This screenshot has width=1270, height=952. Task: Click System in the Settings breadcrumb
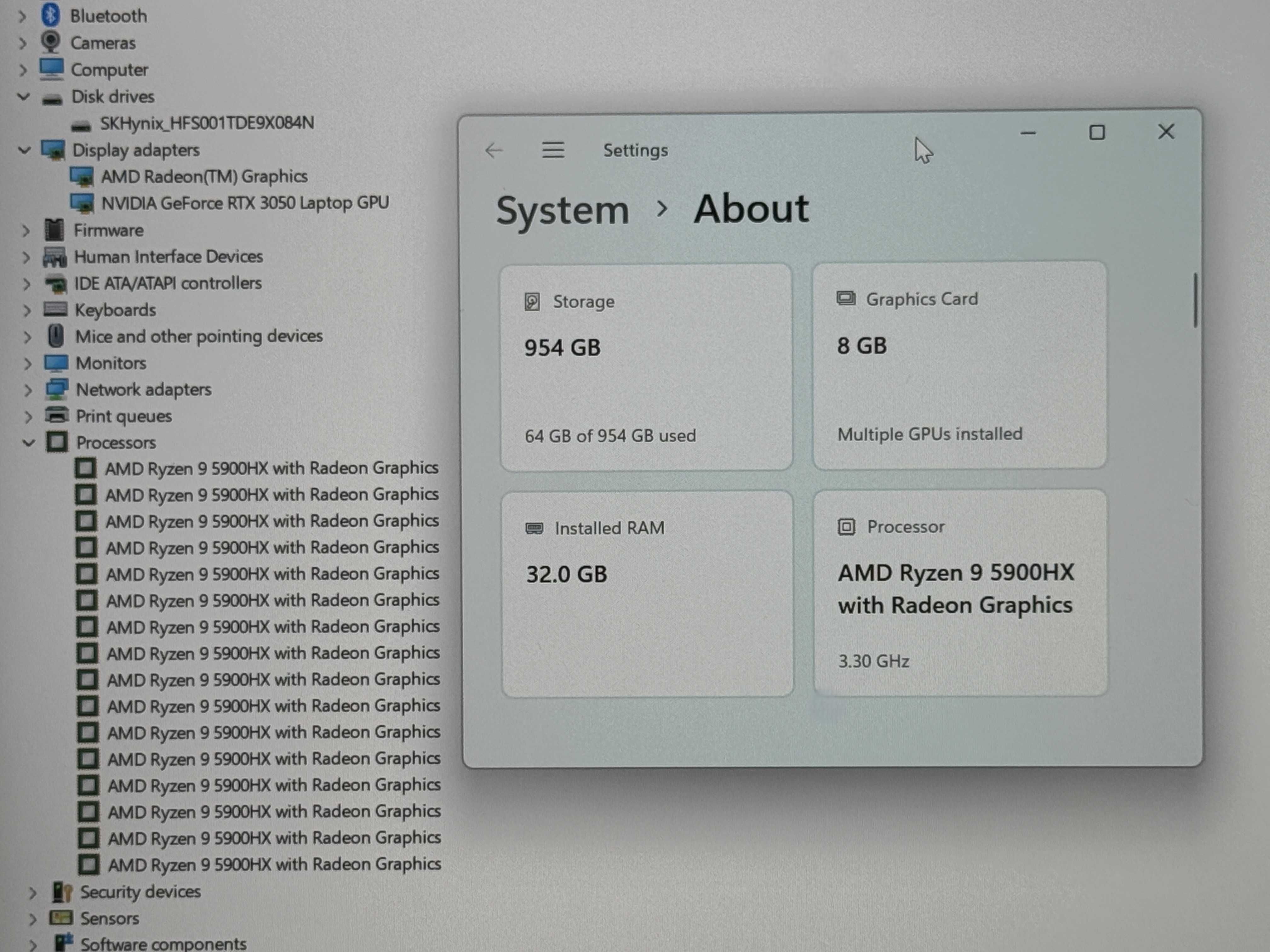(x=563, y=210)
